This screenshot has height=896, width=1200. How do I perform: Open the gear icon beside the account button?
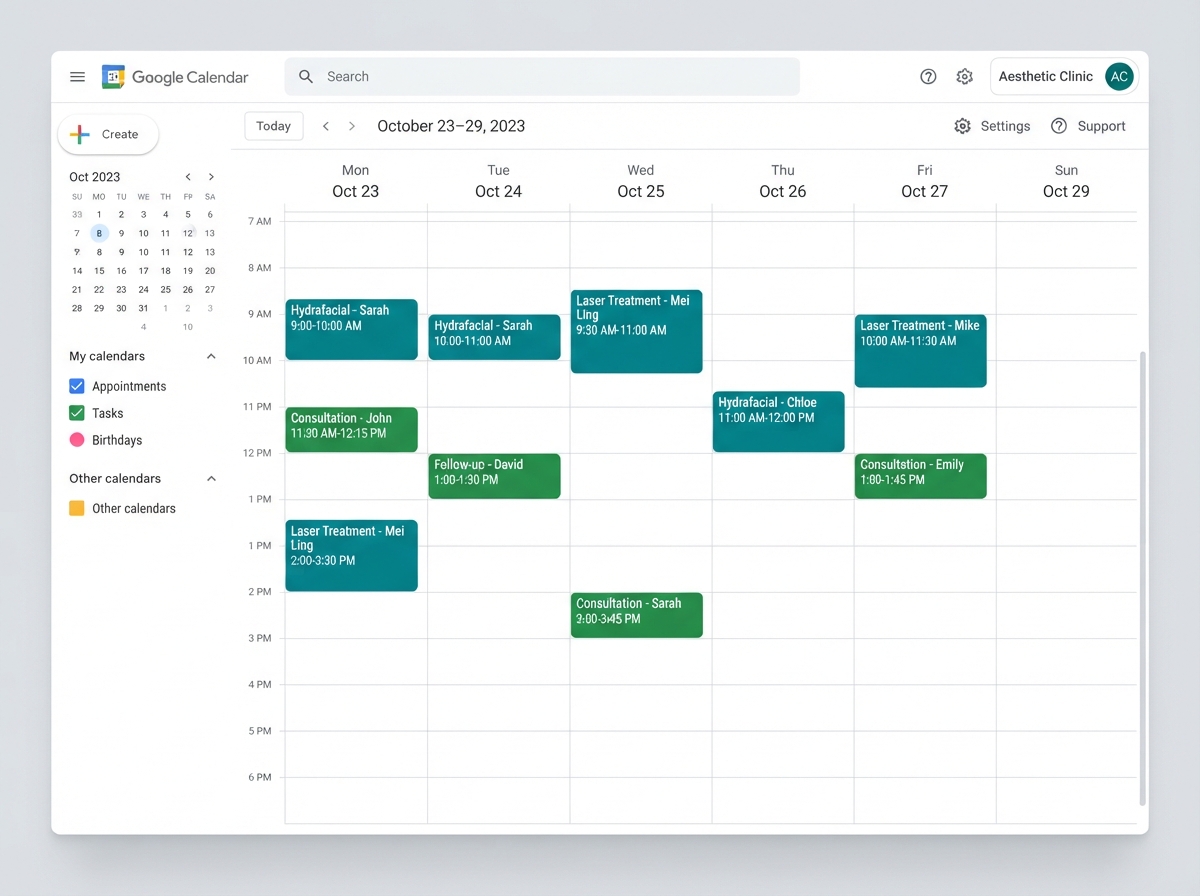click(964, 77)
